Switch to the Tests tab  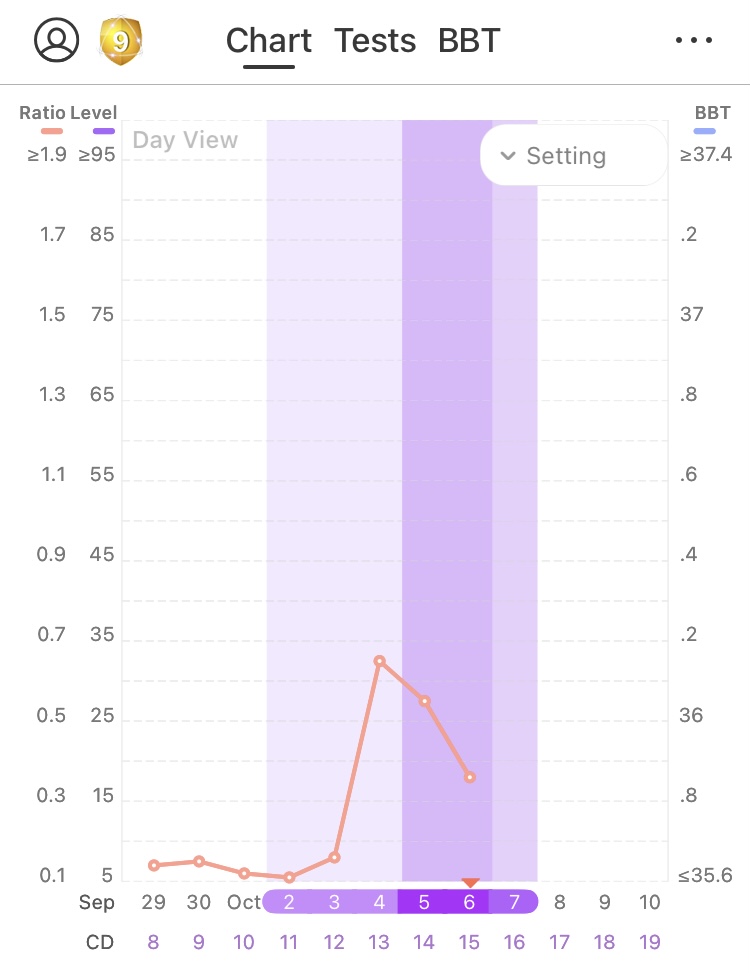375,41
